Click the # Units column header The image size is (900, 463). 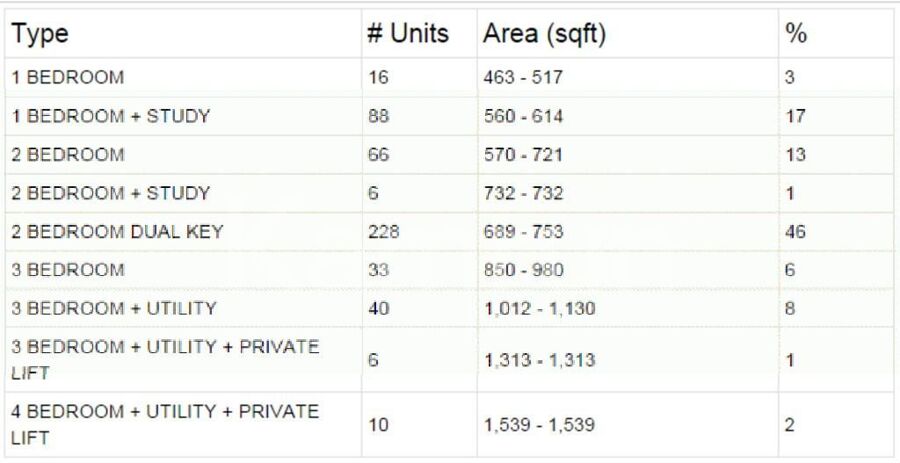pyautogui.click(x=408, y=34)
